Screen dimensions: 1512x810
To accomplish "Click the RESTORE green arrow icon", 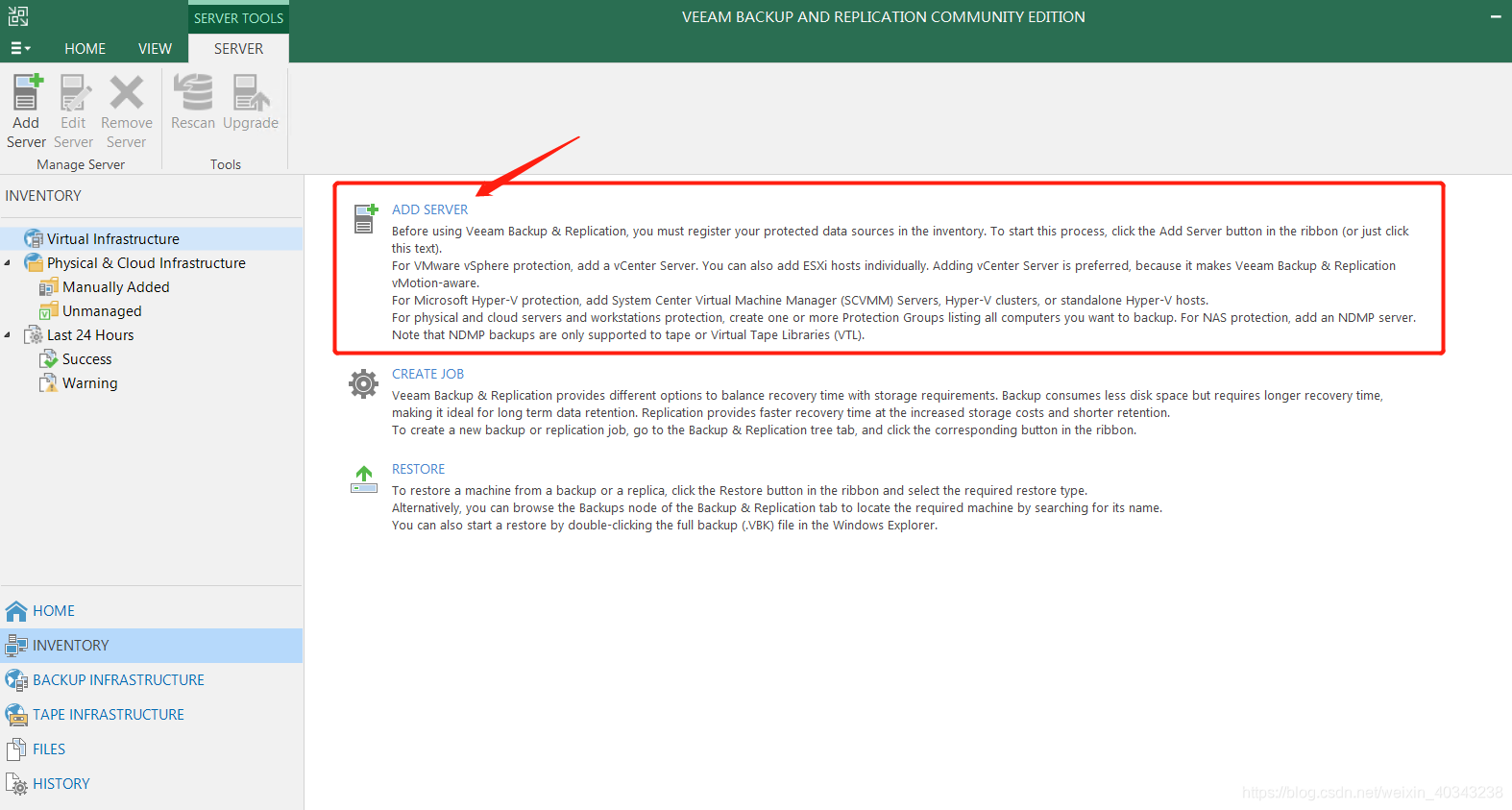I will tap(364, 479).
